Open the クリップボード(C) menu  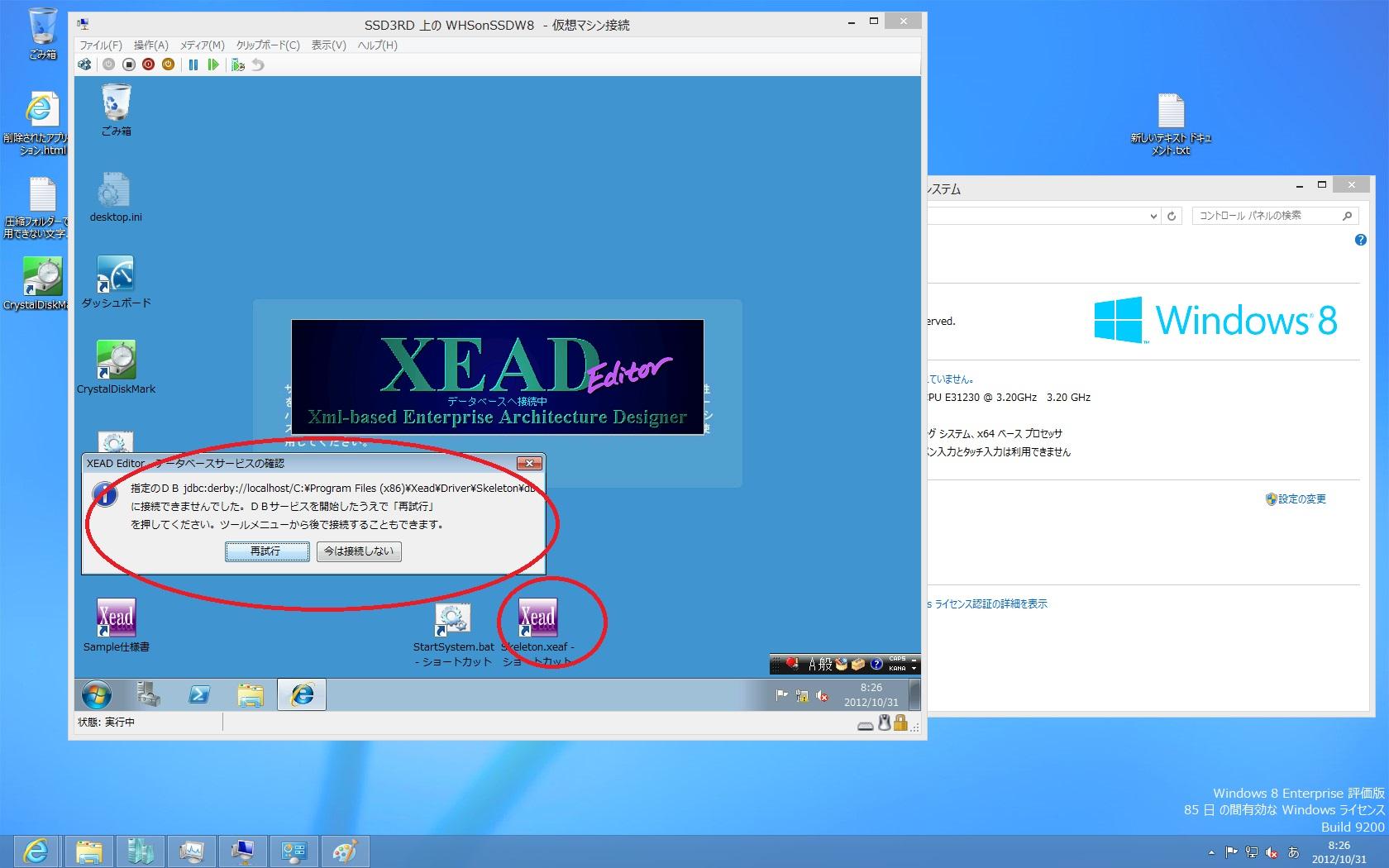pos(268,45)
